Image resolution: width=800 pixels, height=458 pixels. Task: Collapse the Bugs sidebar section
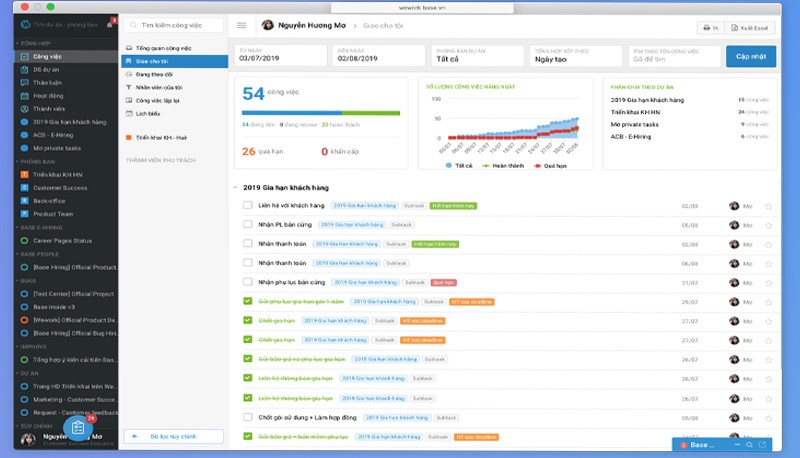(x=26, y=281)
